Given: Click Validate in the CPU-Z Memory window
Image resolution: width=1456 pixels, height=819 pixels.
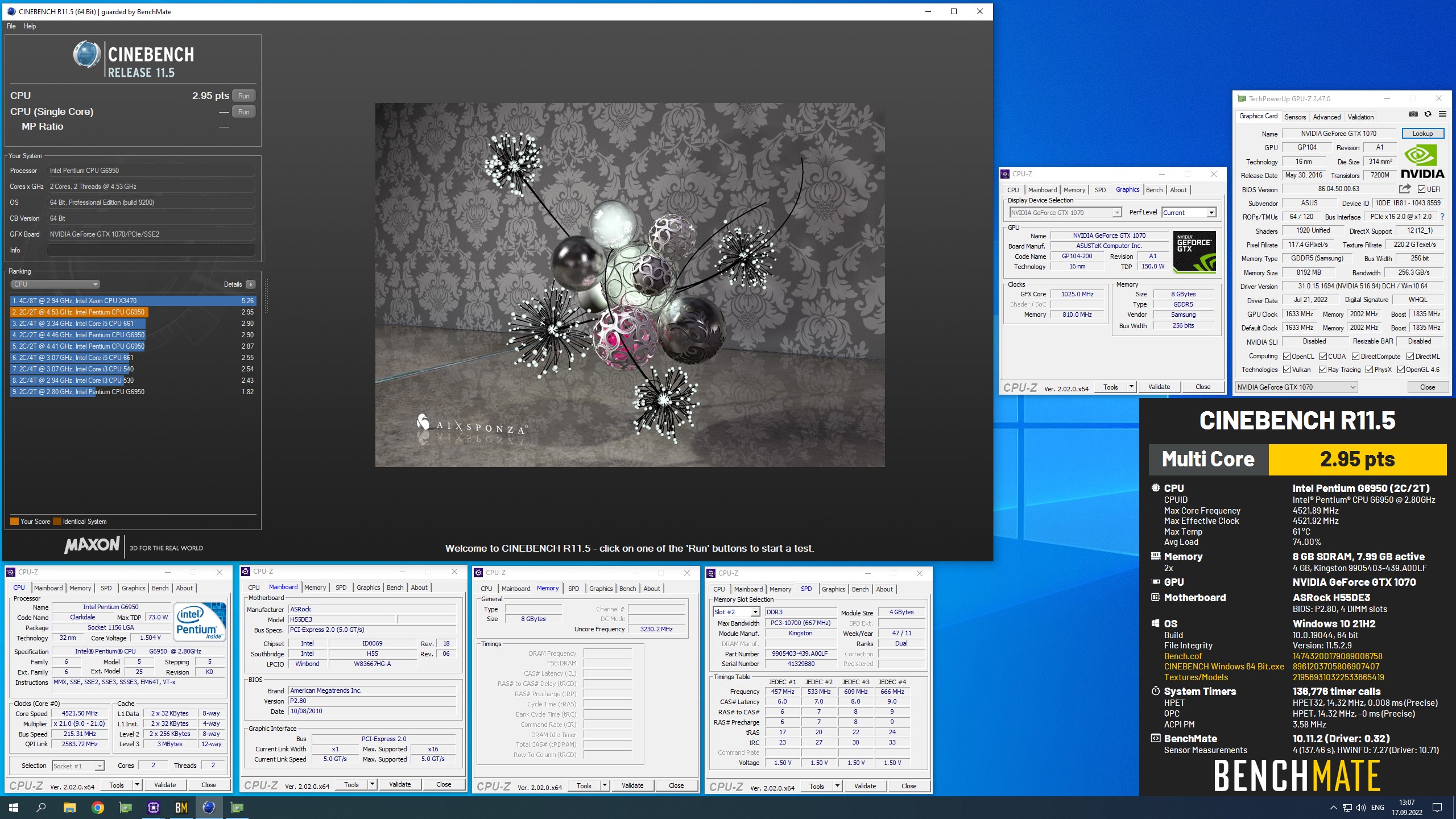Looking at the screenshot, I should click(632, 785).
